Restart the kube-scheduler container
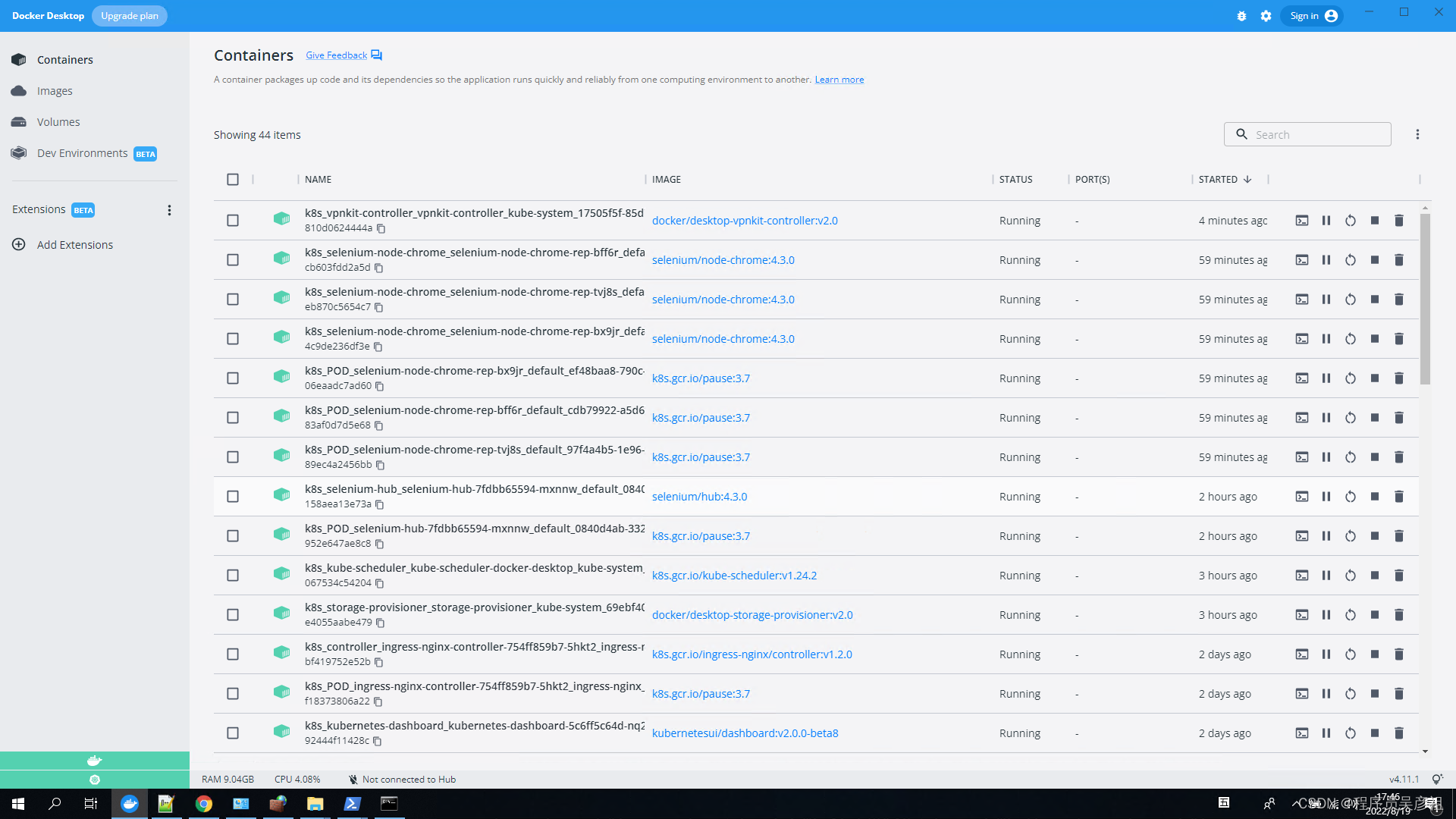Image resolution: width=1456 pixels, height=819 pixels. pos(1351,576)
